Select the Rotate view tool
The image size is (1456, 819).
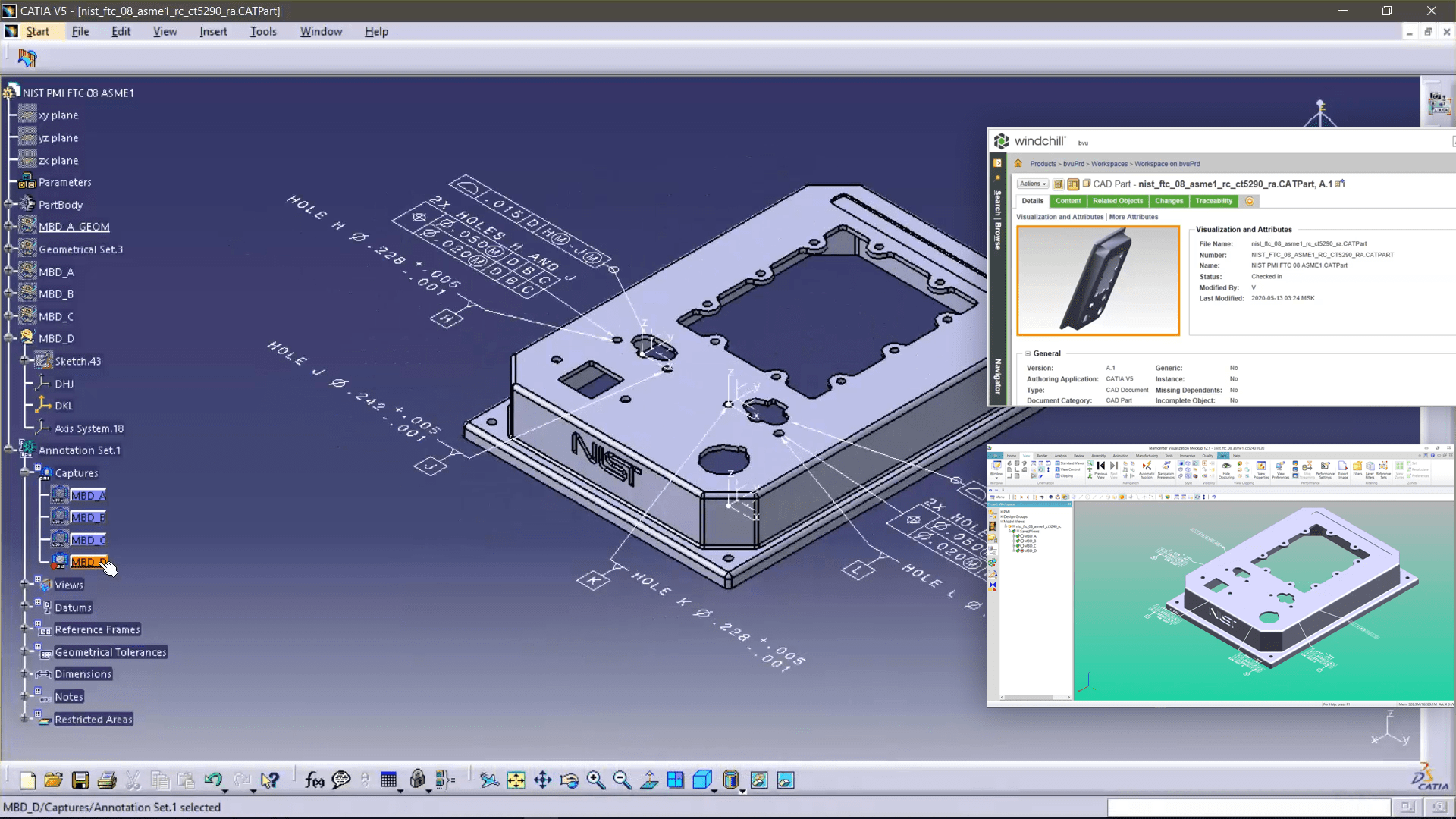569,780
